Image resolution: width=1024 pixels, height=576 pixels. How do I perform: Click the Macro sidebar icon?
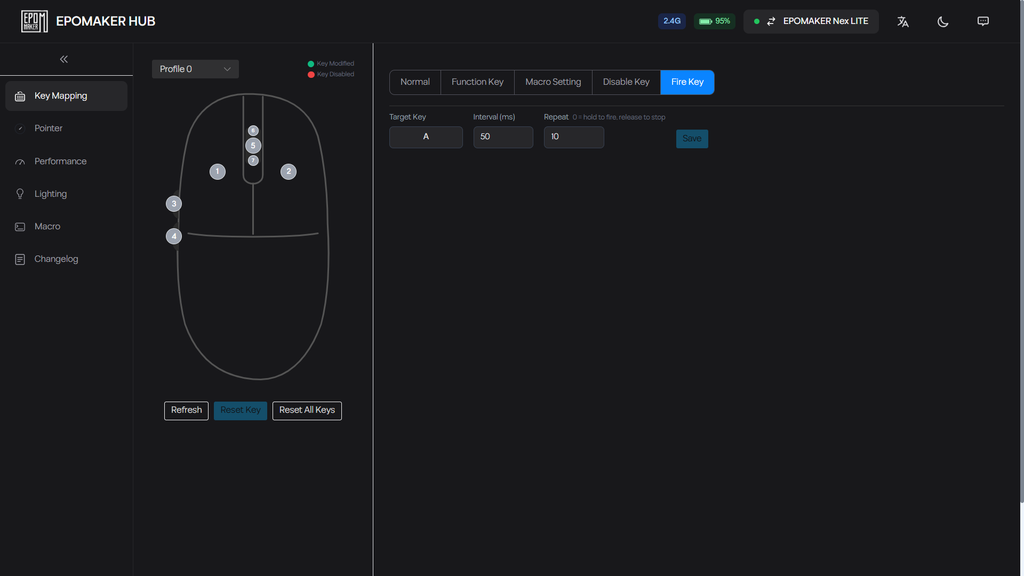(20, 227)
